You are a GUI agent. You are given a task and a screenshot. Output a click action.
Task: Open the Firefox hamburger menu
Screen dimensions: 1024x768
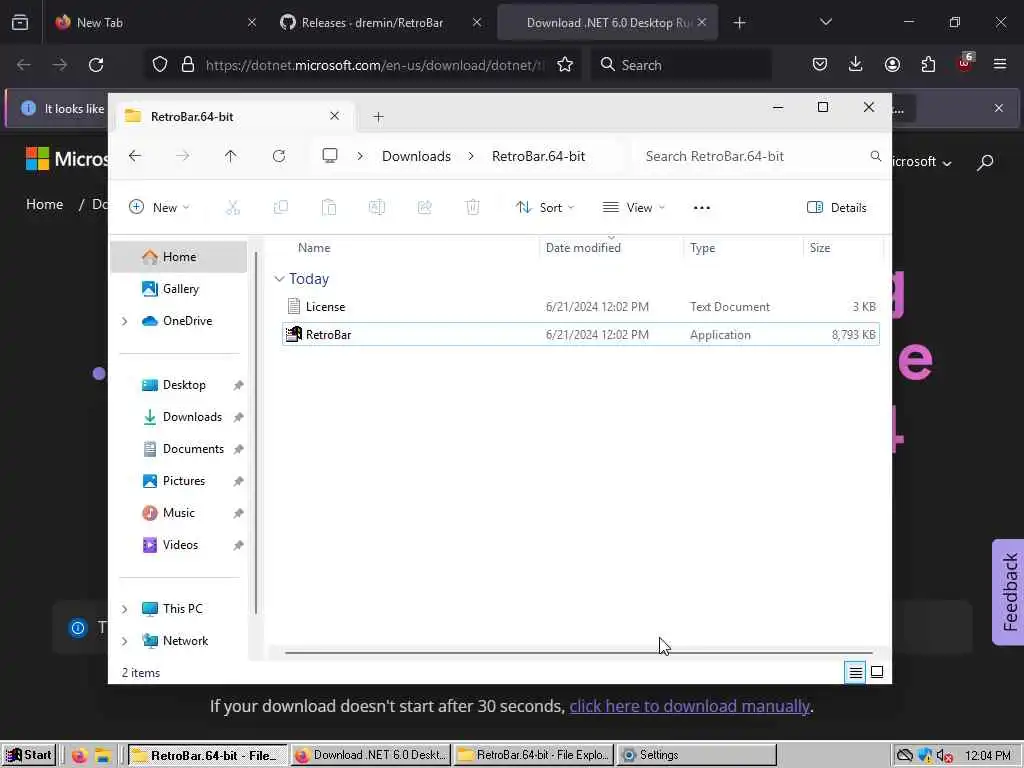click(1000, 64)
